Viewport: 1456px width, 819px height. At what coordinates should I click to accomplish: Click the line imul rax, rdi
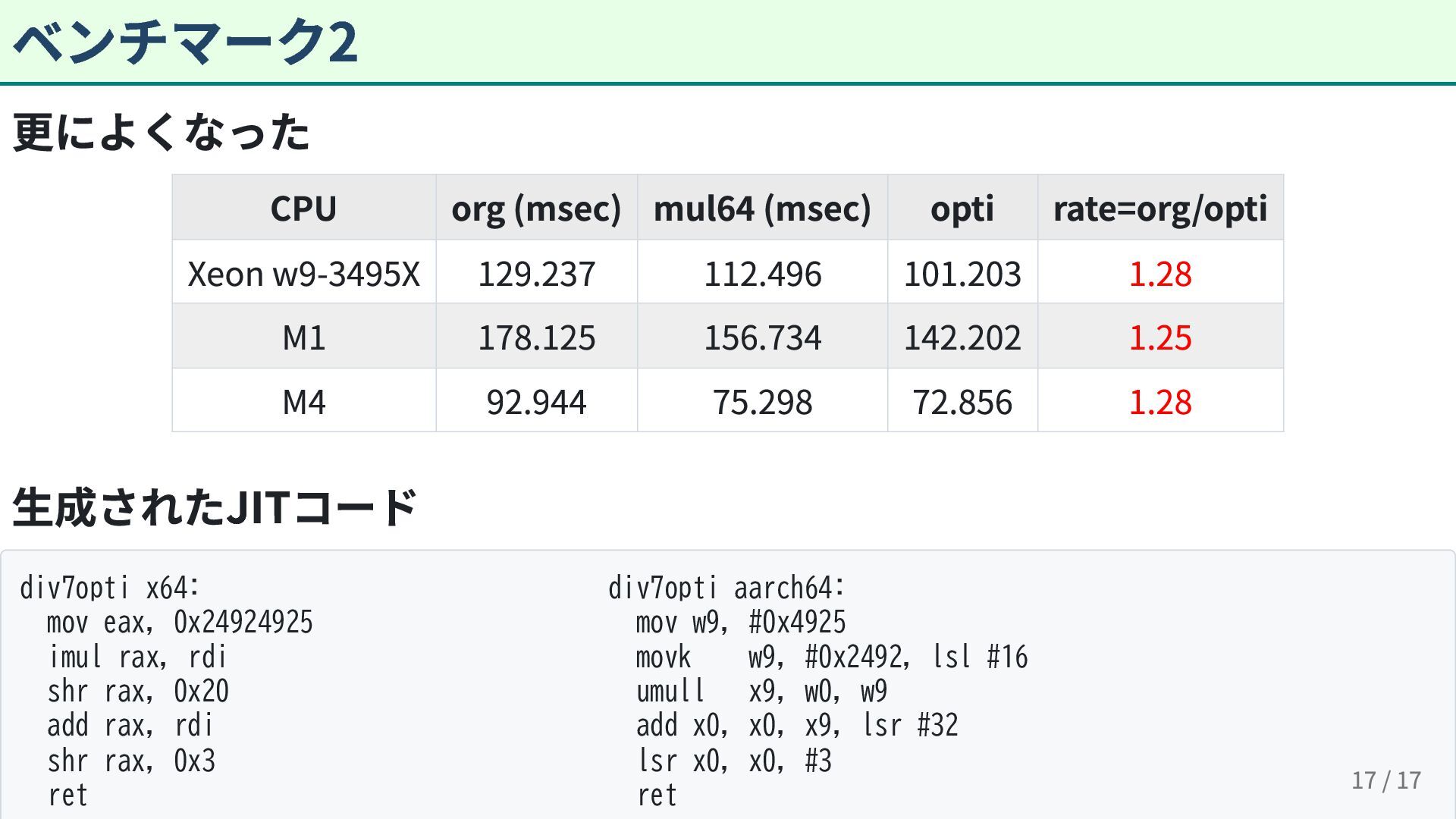137,657
